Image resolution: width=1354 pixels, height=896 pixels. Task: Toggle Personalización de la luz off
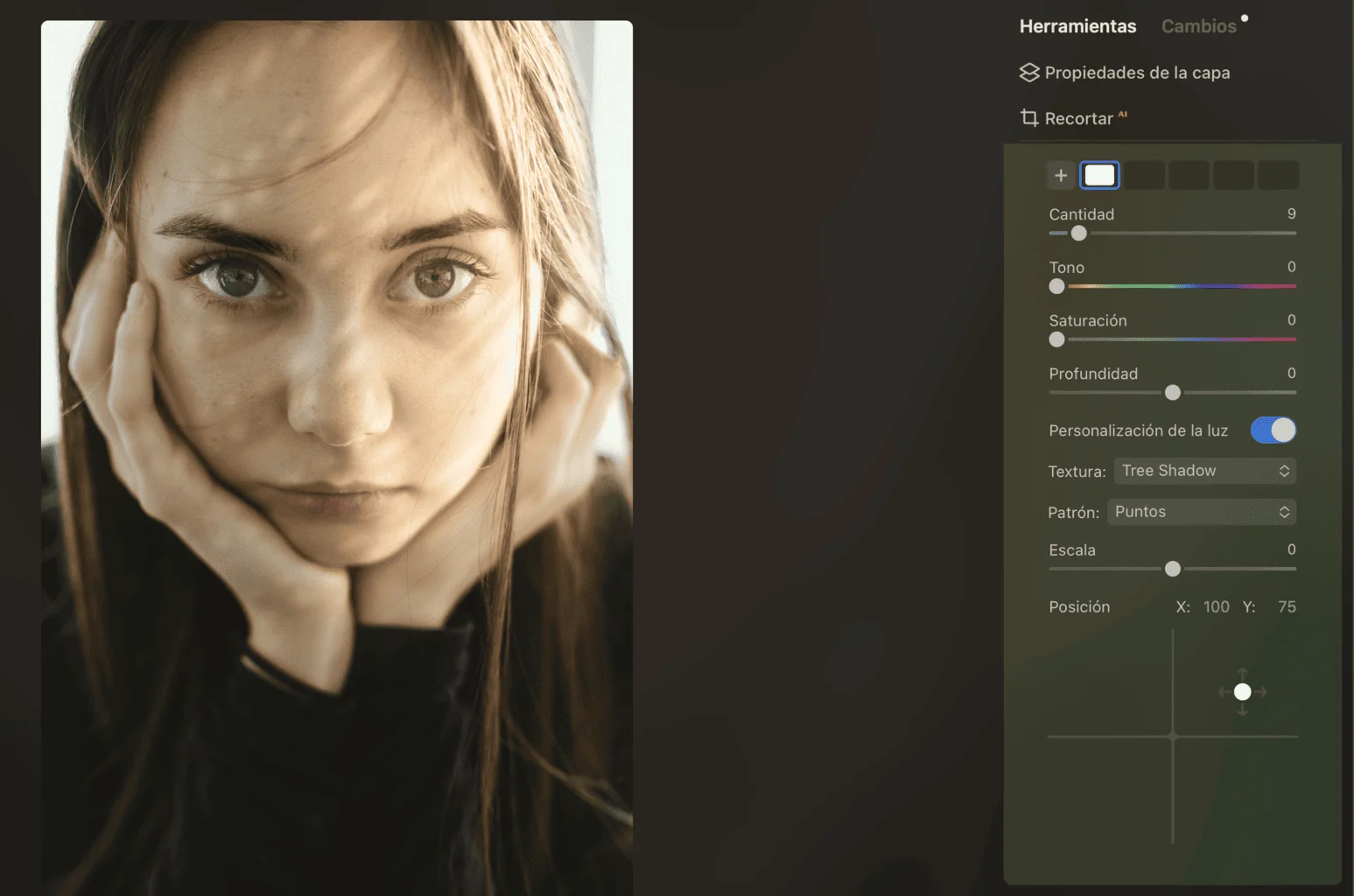1273,430
